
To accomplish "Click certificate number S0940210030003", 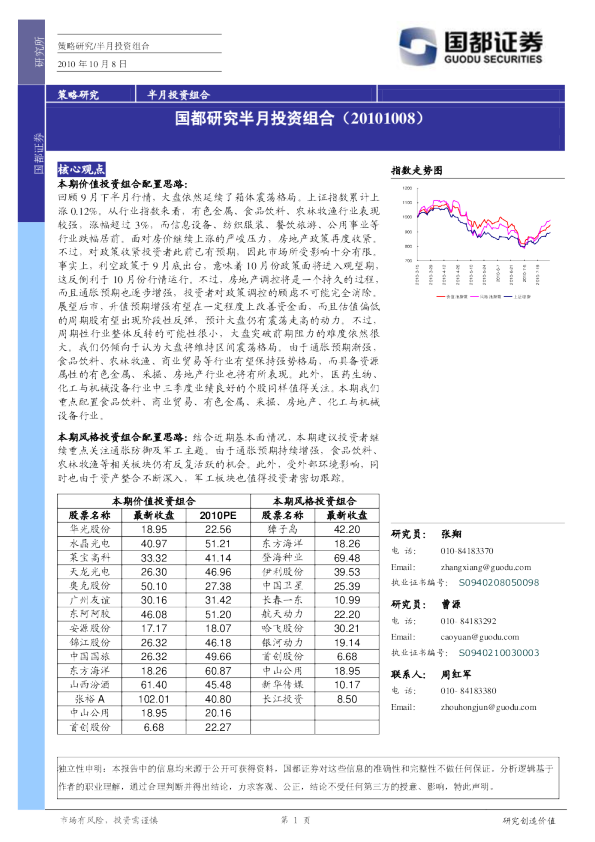I will click(498, 653).
